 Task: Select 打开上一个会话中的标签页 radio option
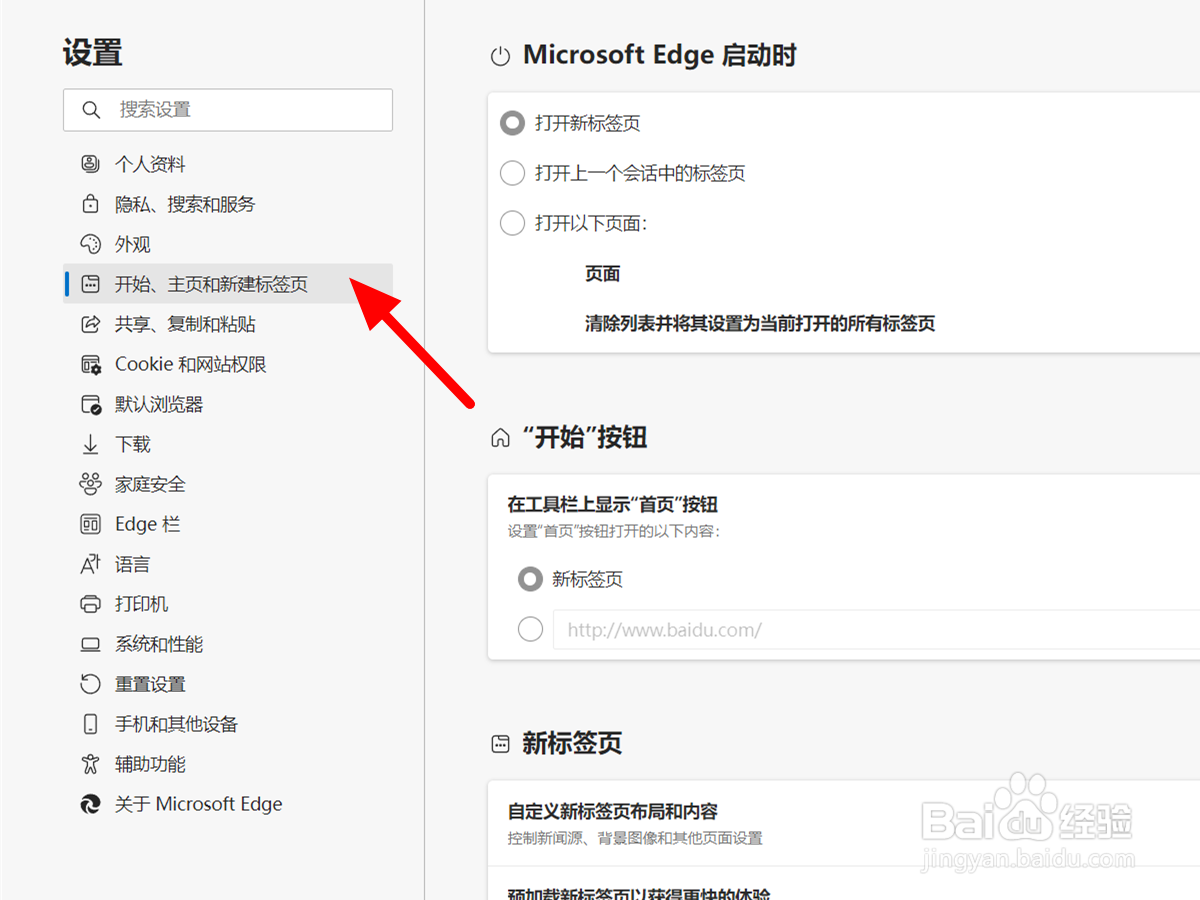512,173
